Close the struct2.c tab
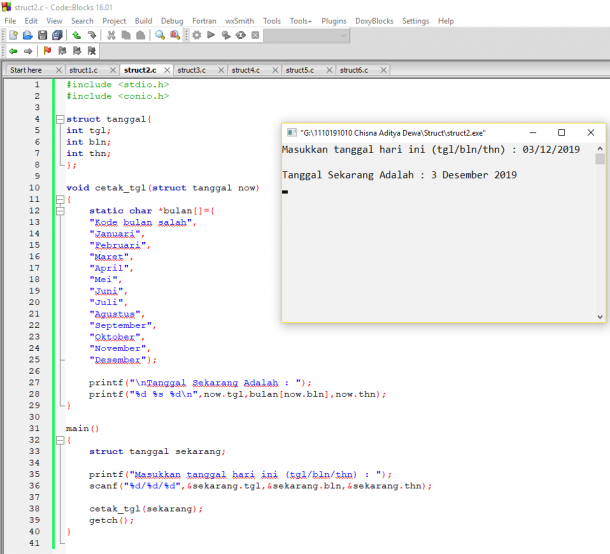This screenshot has height=554, width=610. pyautogui.click(x=167, y=70)
